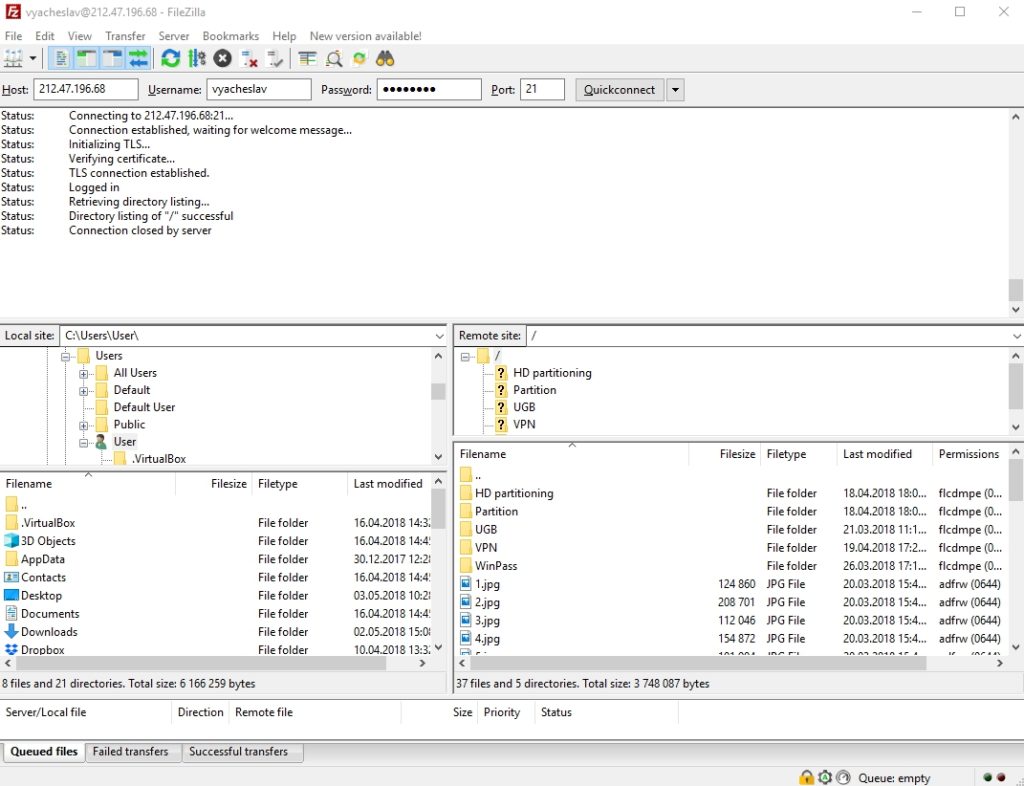Select the Documents folder in local list
This screenshot has width=1024, height=786.
click(50, 614)
